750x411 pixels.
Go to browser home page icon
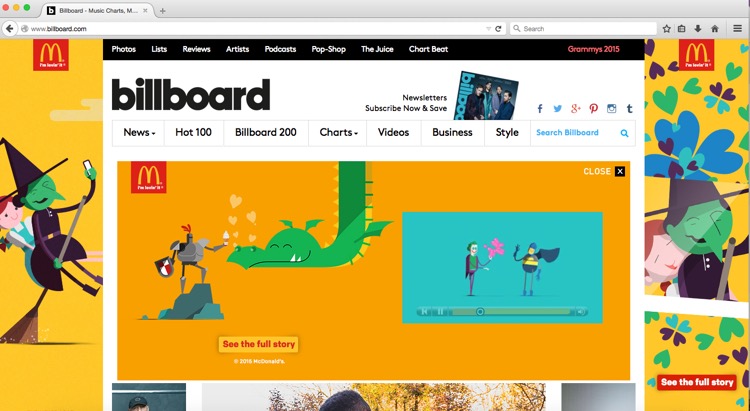(715, 29)
